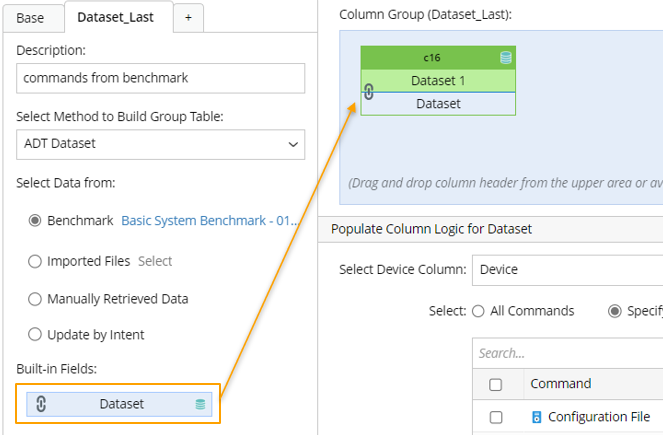The height and width of the screenshot is (435, 663).
Task: Open the ADT Dataset method dropdown
Action: tap(160, 144)
